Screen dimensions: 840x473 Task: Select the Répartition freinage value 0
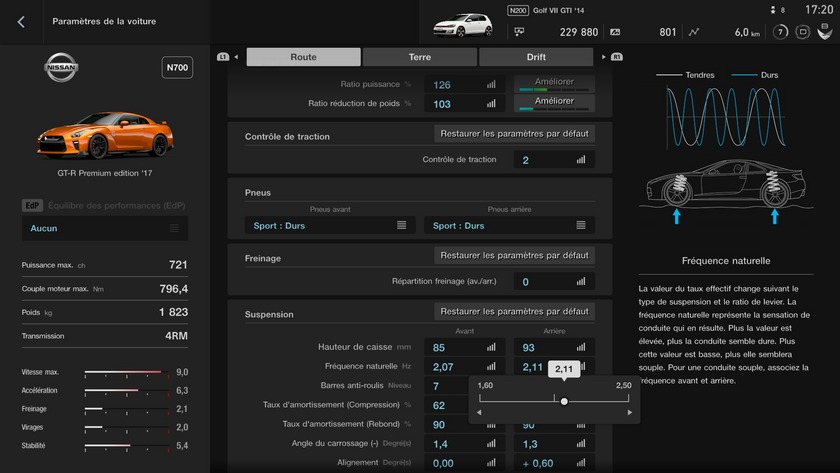coord(526,282)
